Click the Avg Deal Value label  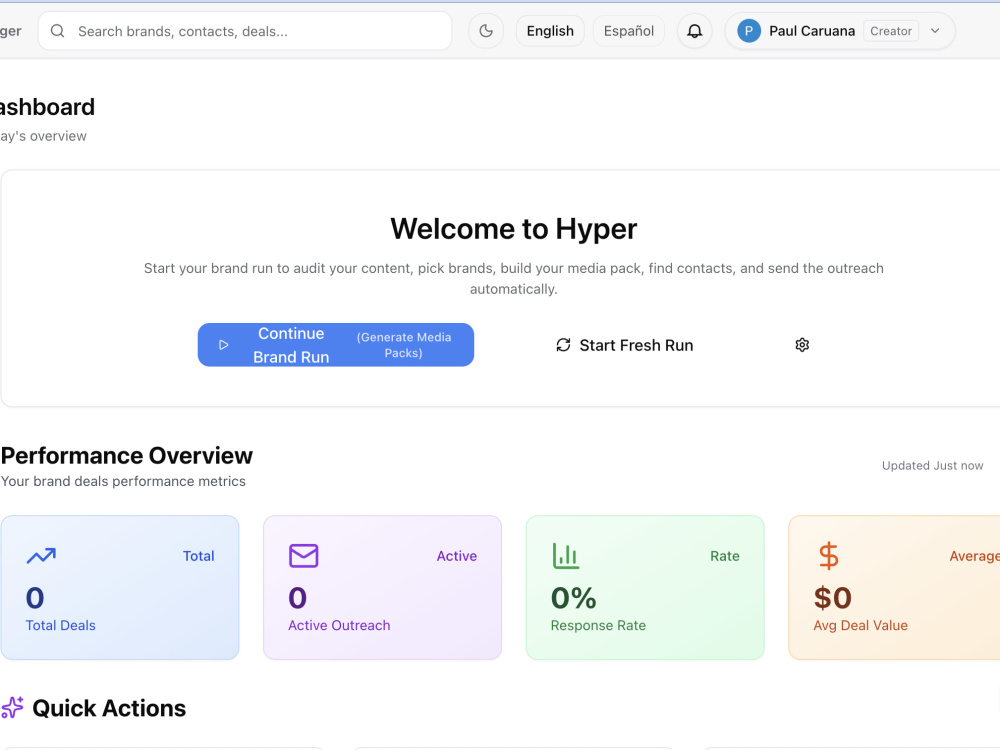coord(860,626)
